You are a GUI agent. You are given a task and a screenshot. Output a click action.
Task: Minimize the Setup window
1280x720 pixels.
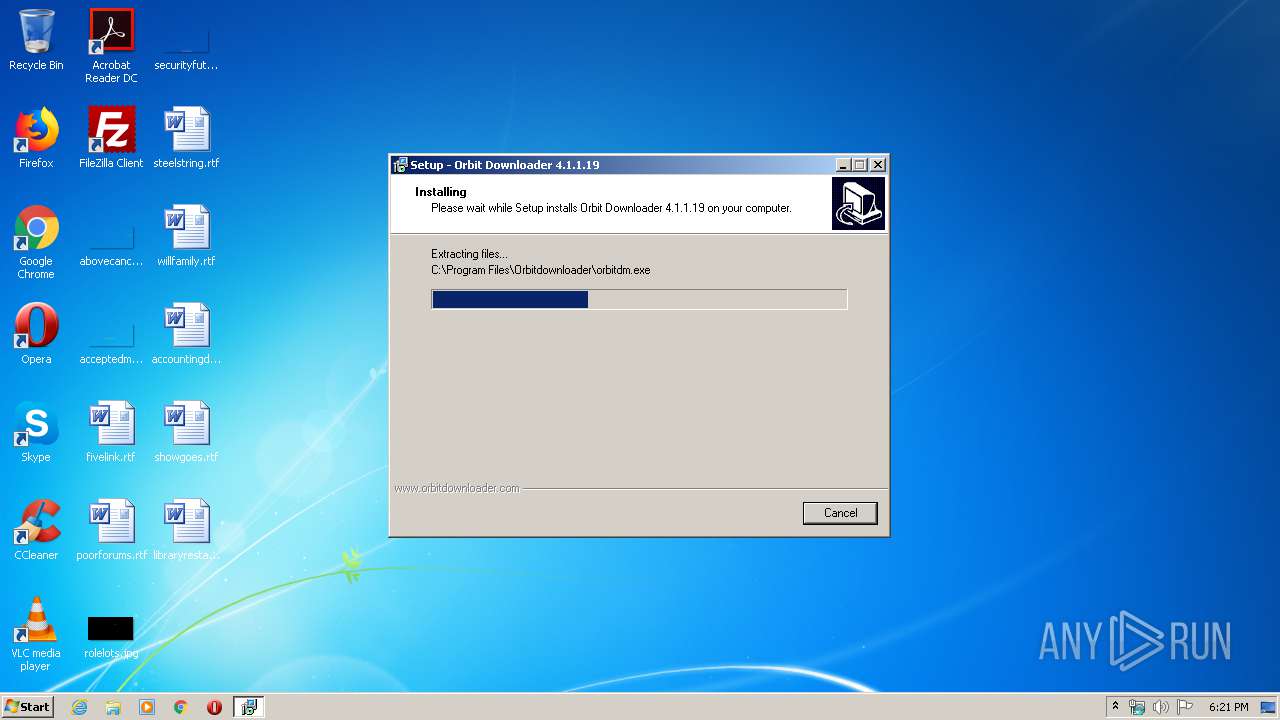click(843, 165)
